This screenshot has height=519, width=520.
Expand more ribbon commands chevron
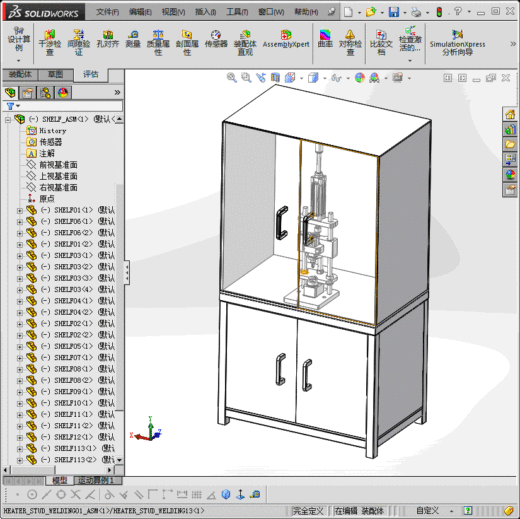point(513,44)
